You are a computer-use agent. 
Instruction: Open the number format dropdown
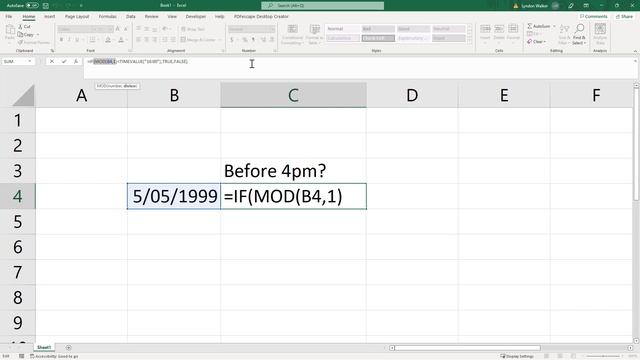pos(272,29)
